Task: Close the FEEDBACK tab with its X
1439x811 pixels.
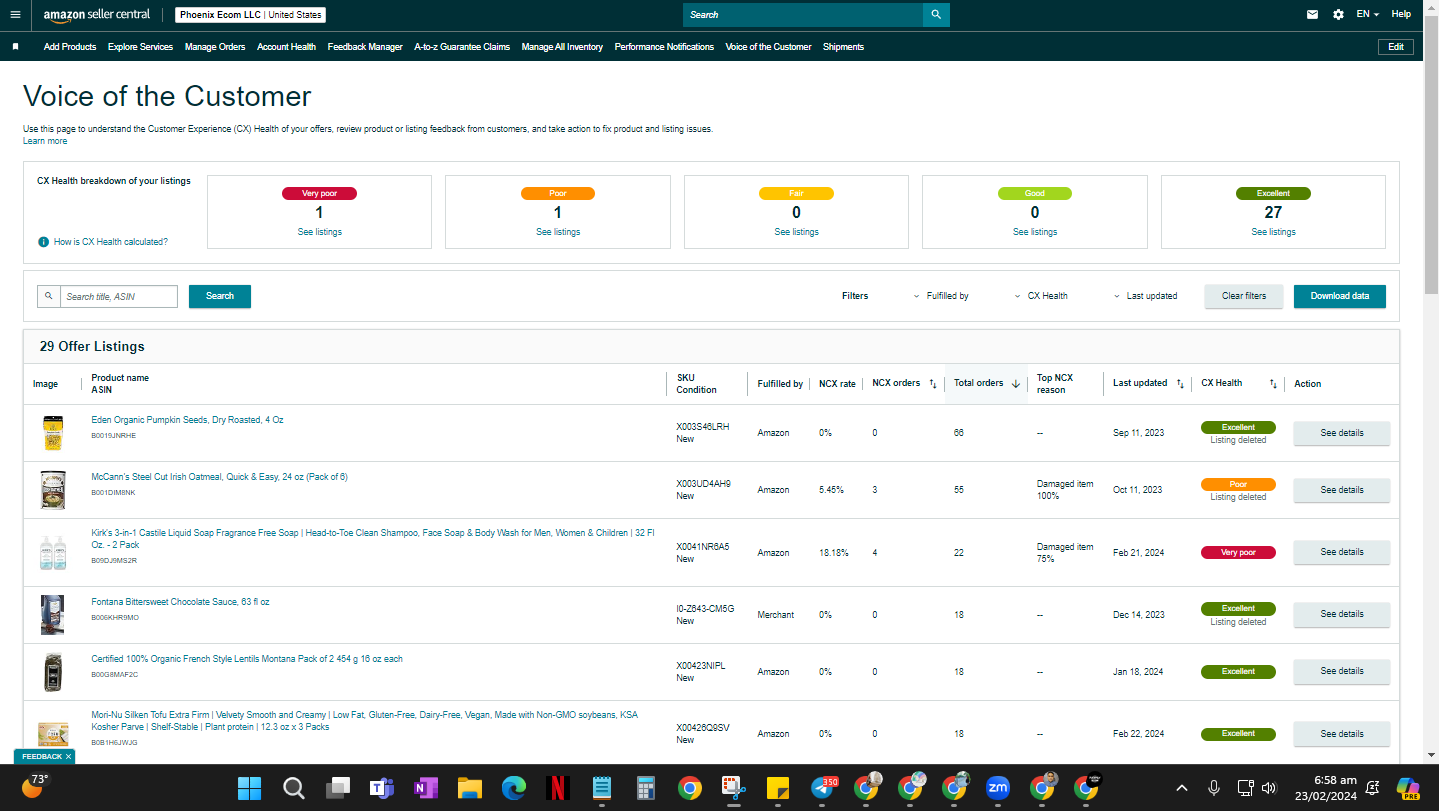Action: tap(68, 757)
